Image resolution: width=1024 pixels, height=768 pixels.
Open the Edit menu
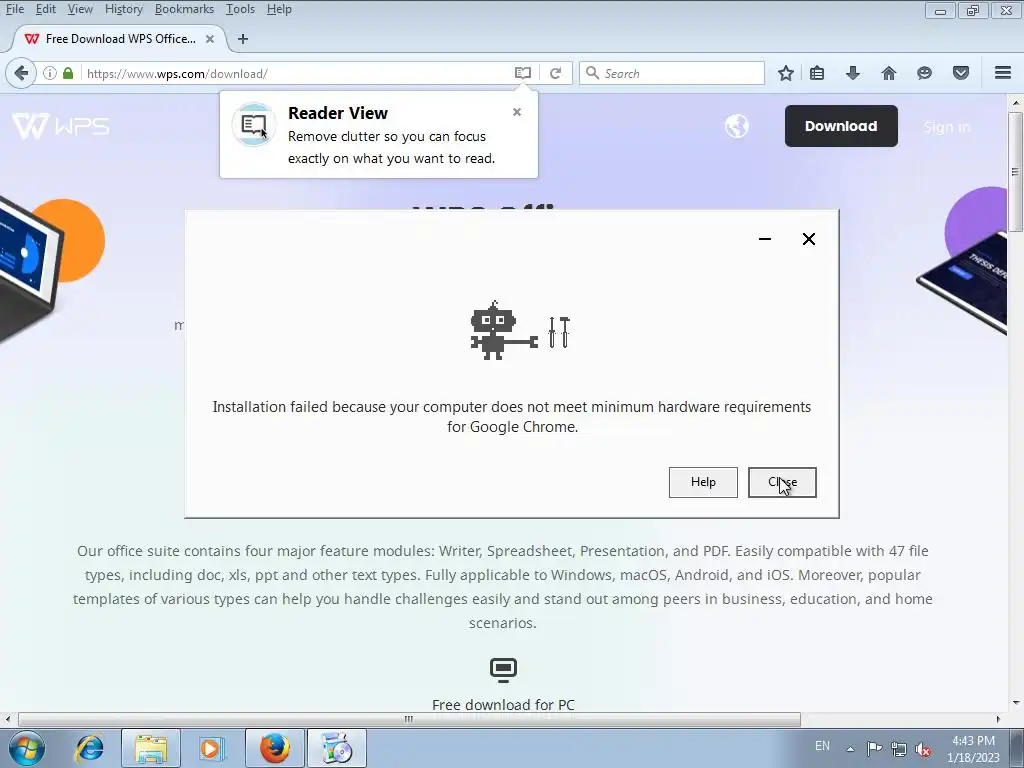tap(46, 9)
